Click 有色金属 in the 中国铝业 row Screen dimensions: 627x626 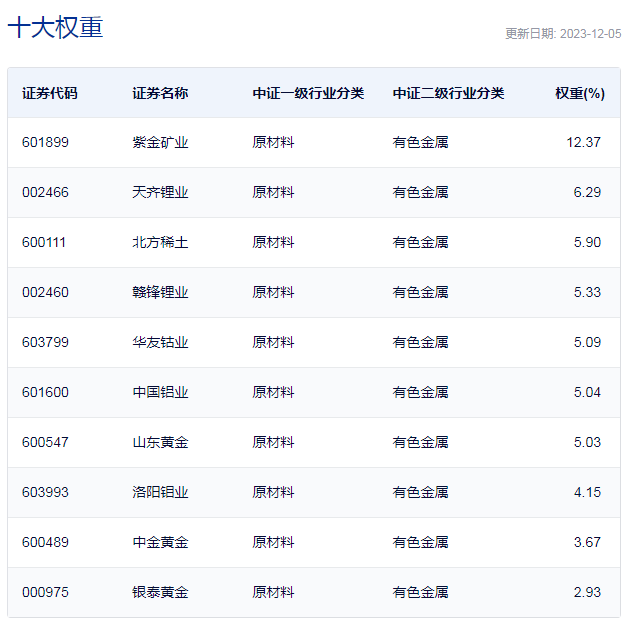(420, 392)
